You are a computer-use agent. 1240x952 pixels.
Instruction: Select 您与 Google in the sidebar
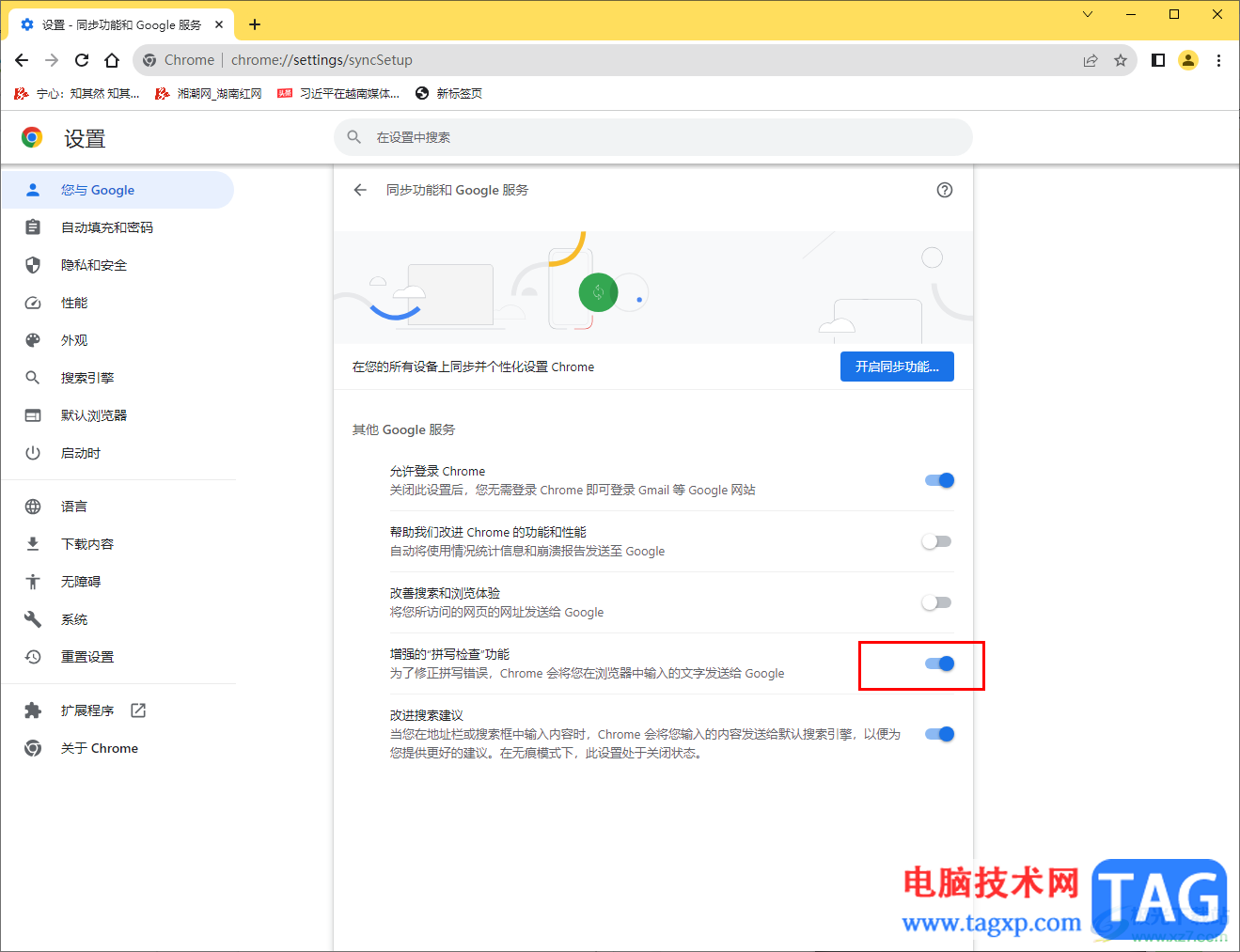(x=118, y=190)
